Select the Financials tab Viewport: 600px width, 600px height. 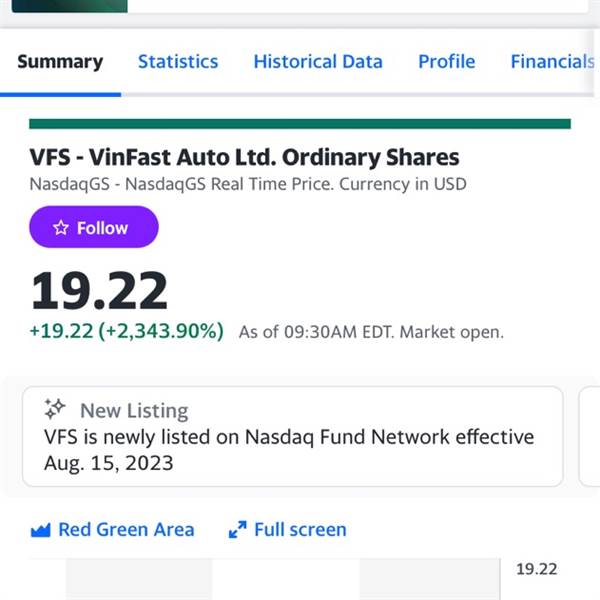(553, 62)
